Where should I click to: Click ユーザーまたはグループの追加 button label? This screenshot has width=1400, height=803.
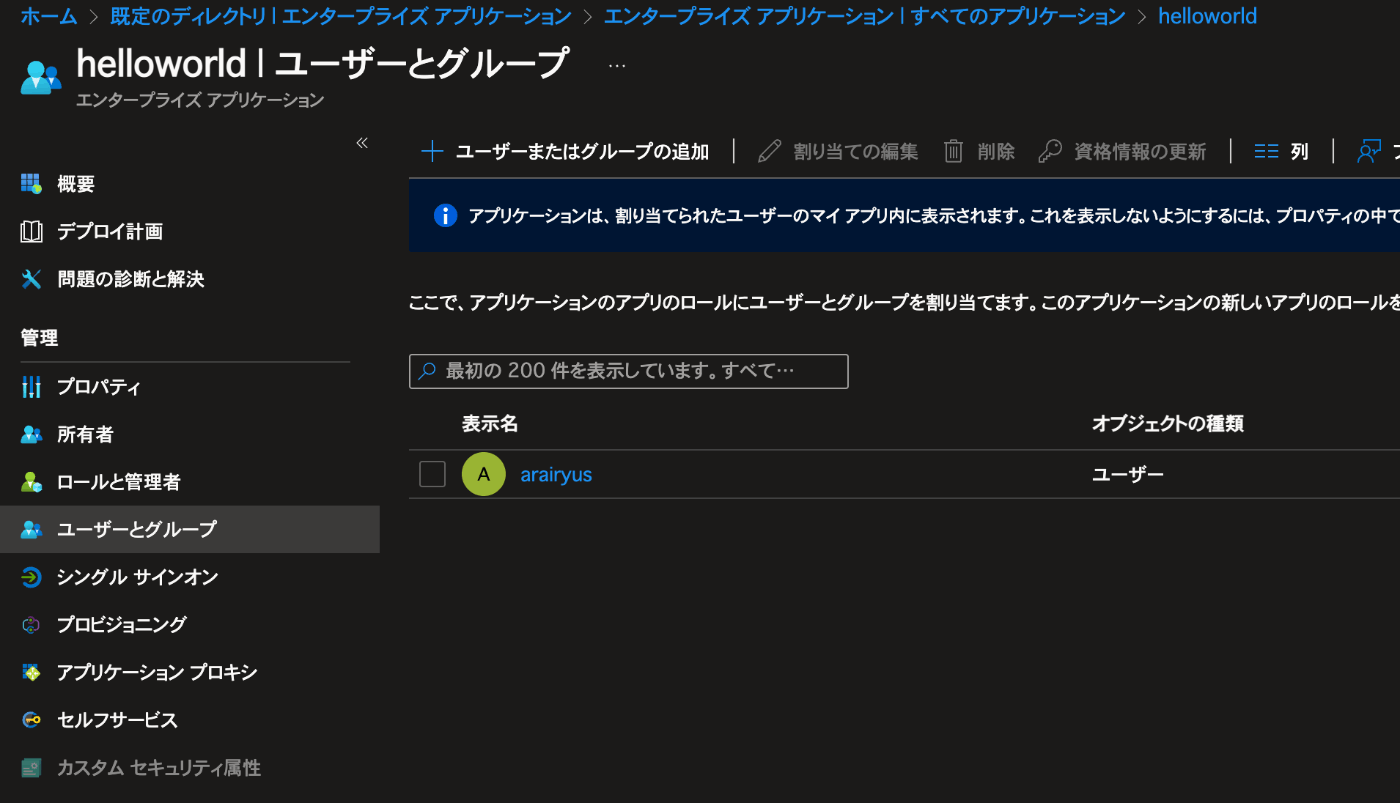click(582, 152)
